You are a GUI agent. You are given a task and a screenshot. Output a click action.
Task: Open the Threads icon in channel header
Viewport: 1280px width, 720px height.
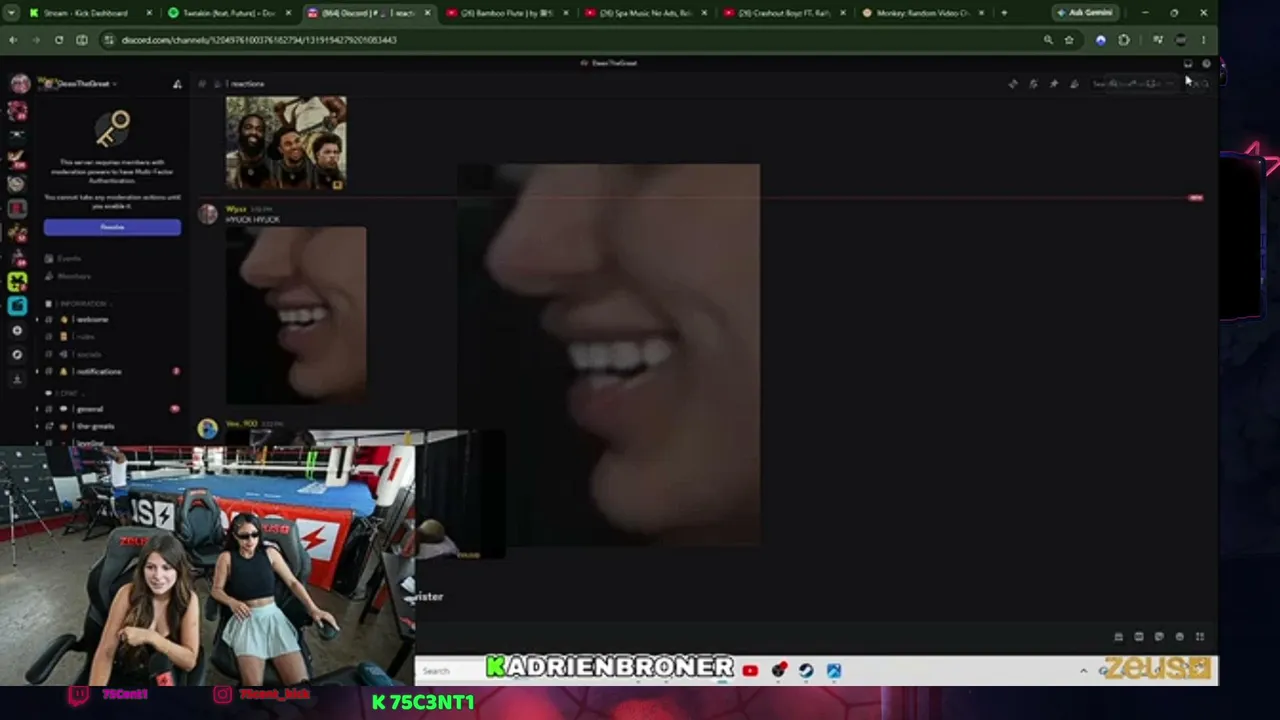click(1013, 84)
